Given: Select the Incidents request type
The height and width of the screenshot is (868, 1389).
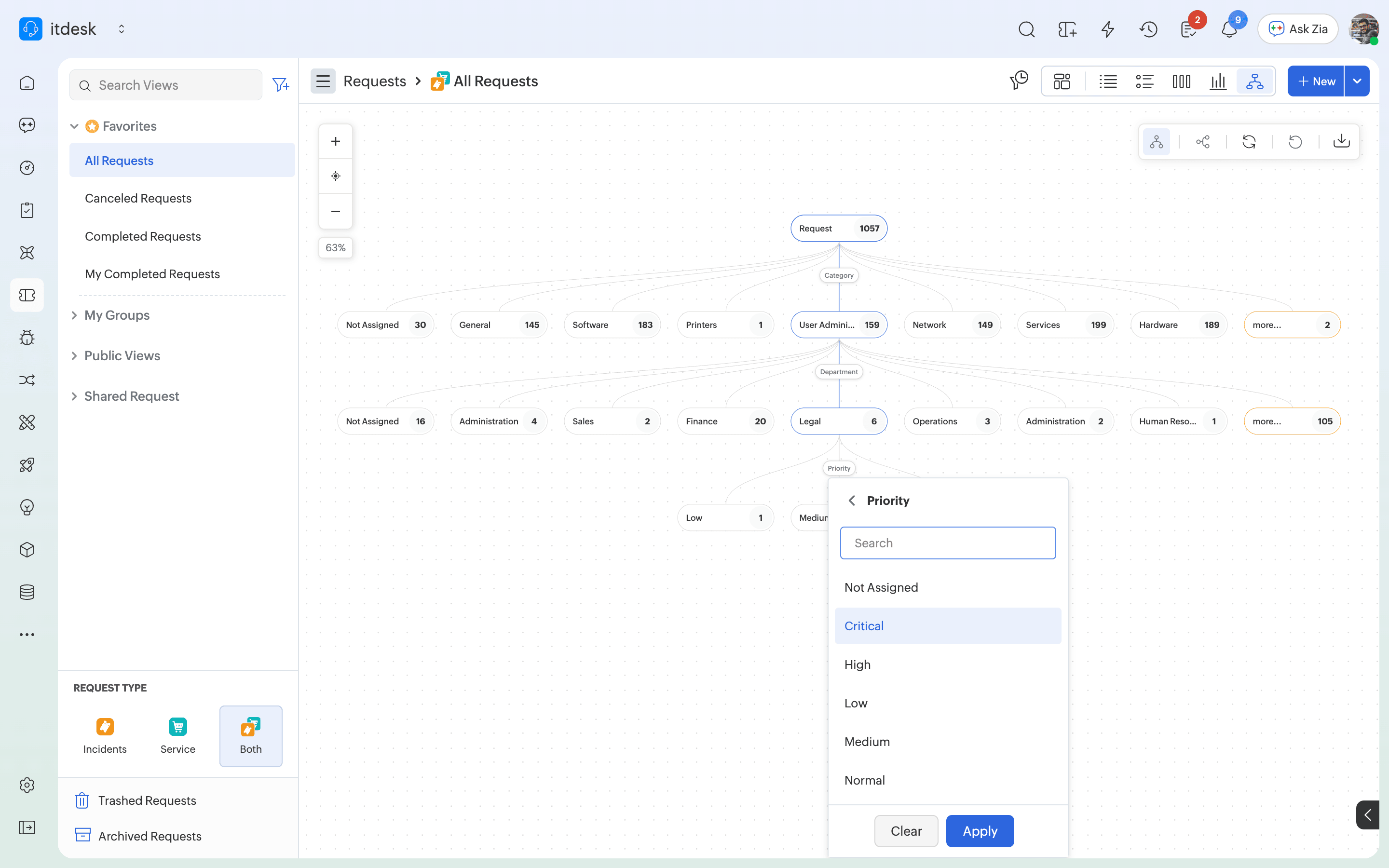Looking at the screenshot, I should [105, 736].
